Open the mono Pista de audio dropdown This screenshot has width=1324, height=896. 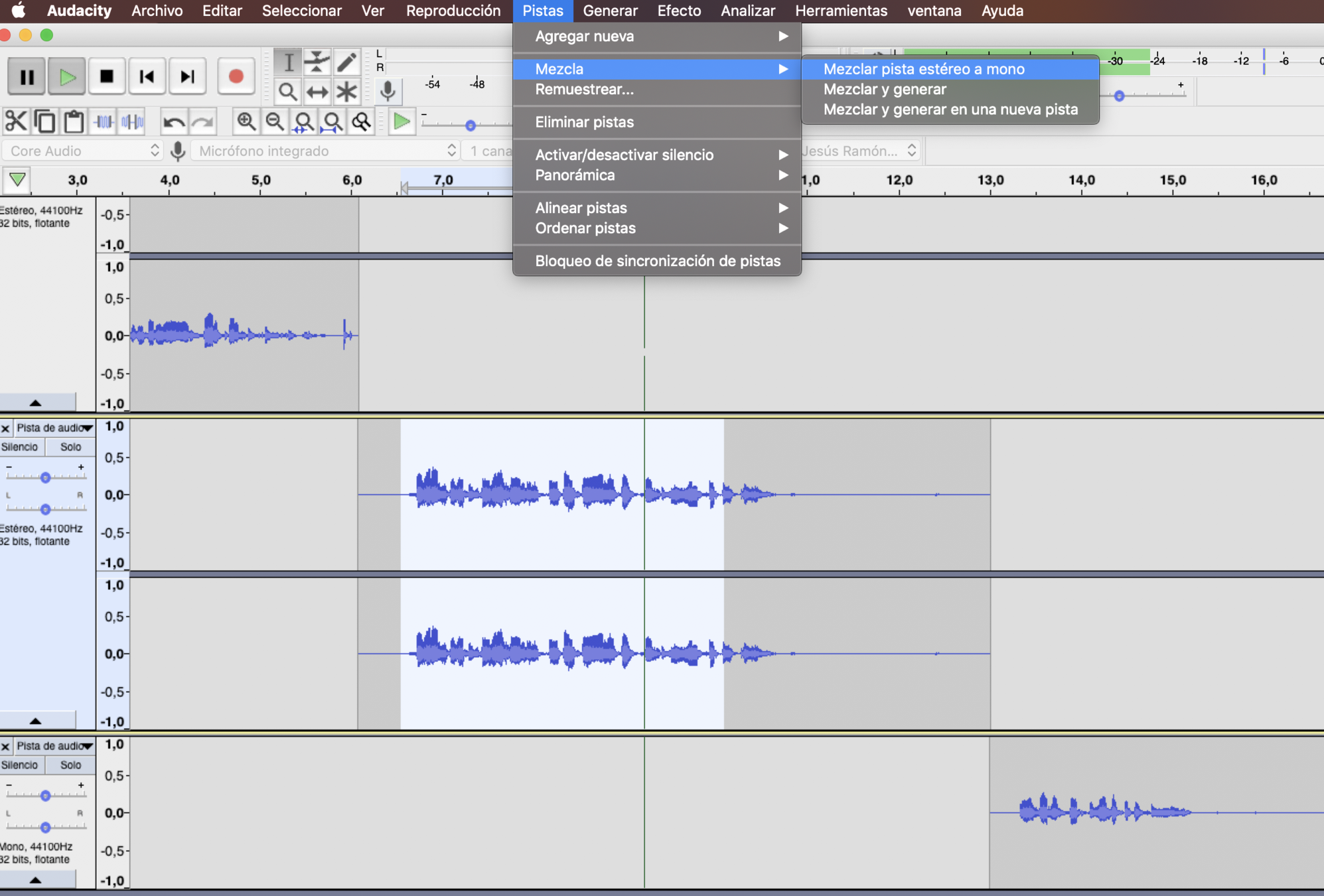point(54,746)
